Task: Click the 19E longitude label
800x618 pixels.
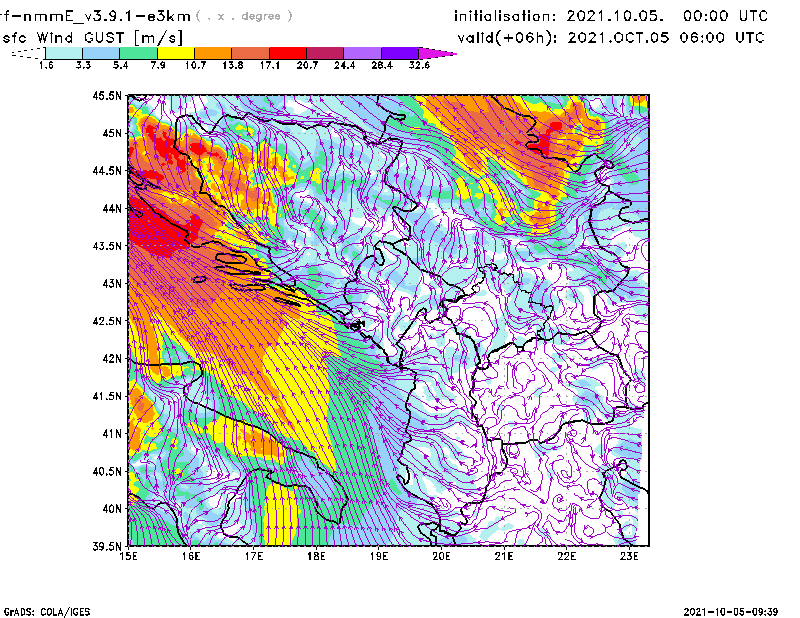Action: [379, 556]
